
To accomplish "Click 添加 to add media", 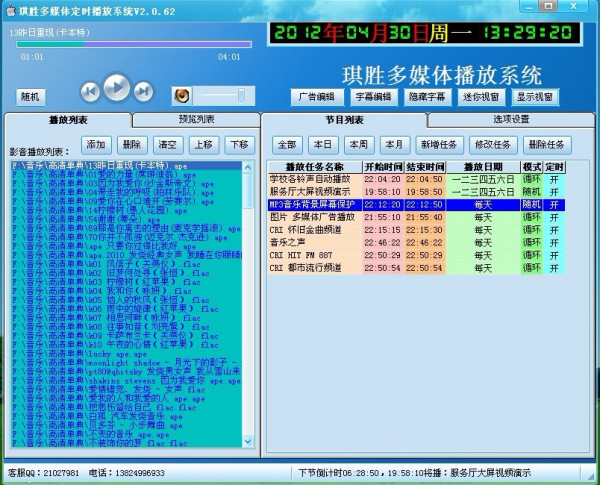I will [96, 145].
